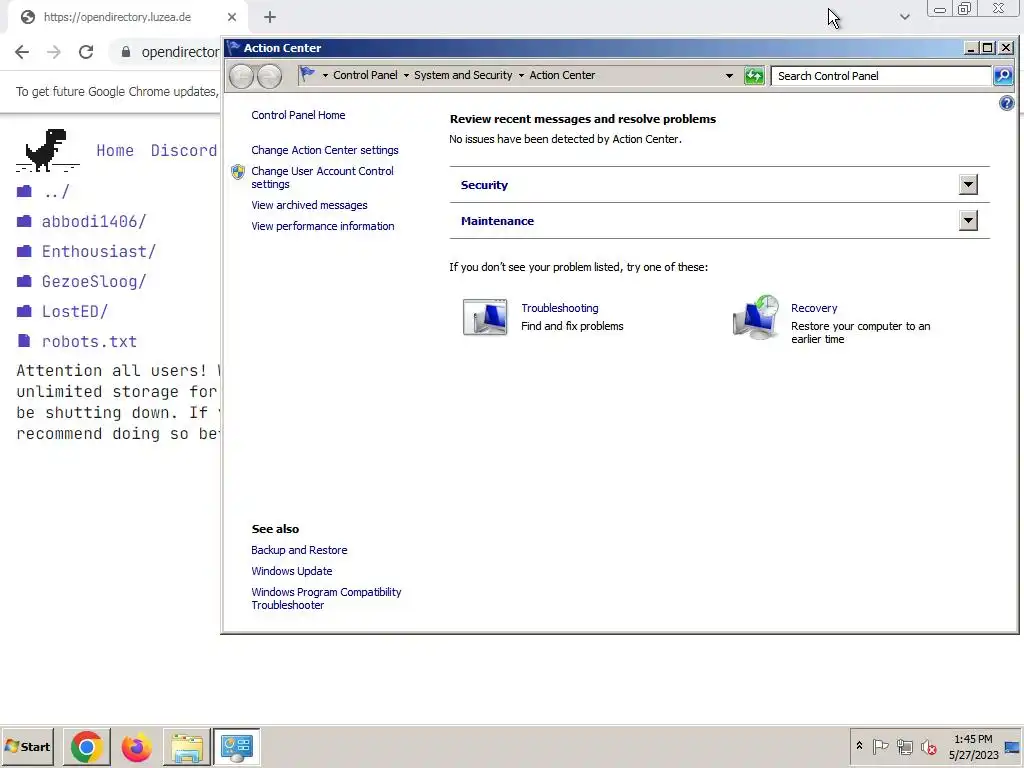Image resolution: width=1024 pixels, height=768 pixels.
Task: Open Windows Update link
Action: [292, 571]
